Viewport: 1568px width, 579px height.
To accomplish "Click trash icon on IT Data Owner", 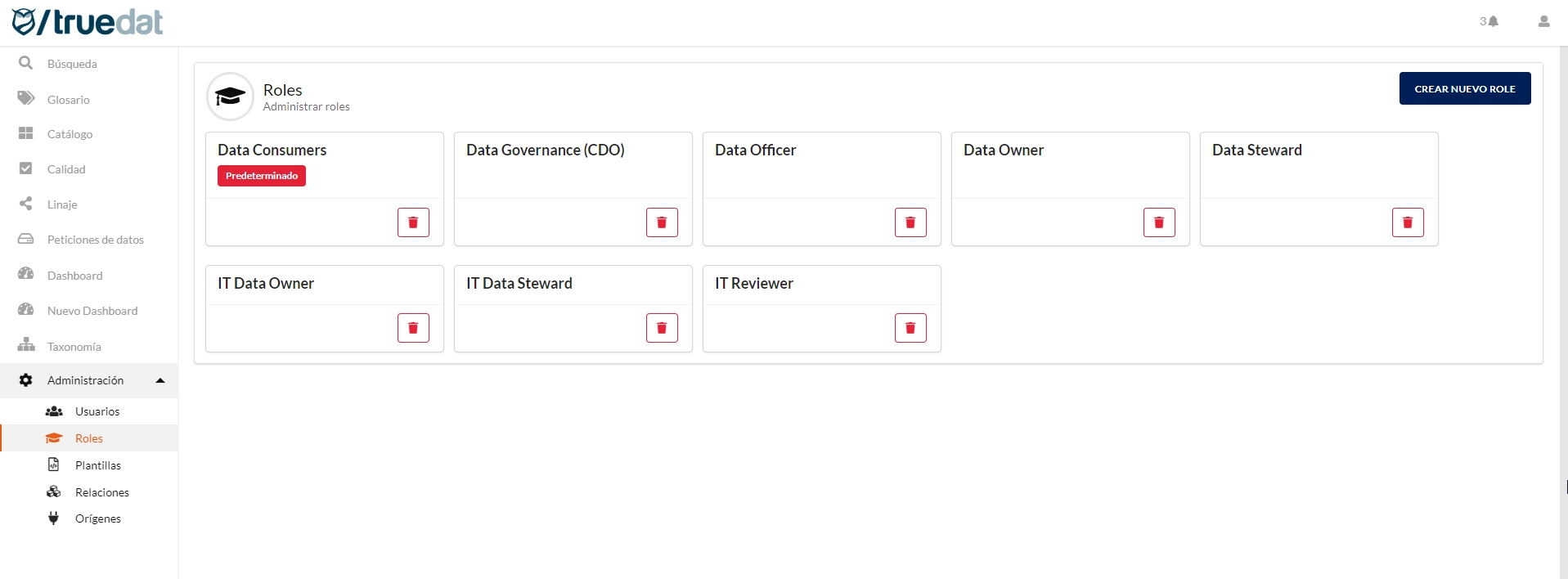I will (413, 328).
